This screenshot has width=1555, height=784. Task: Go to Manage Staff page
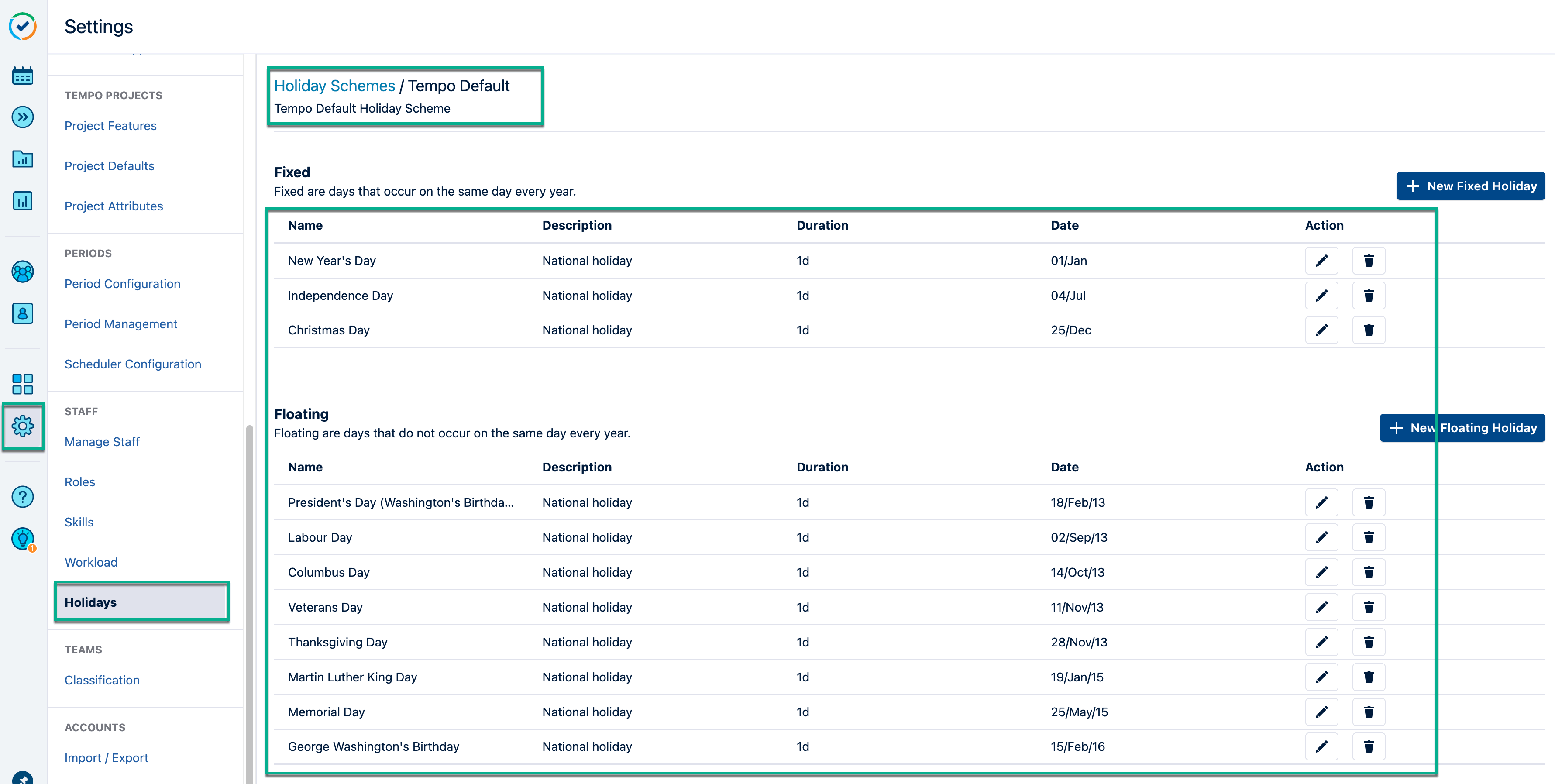tap(102, 442)
